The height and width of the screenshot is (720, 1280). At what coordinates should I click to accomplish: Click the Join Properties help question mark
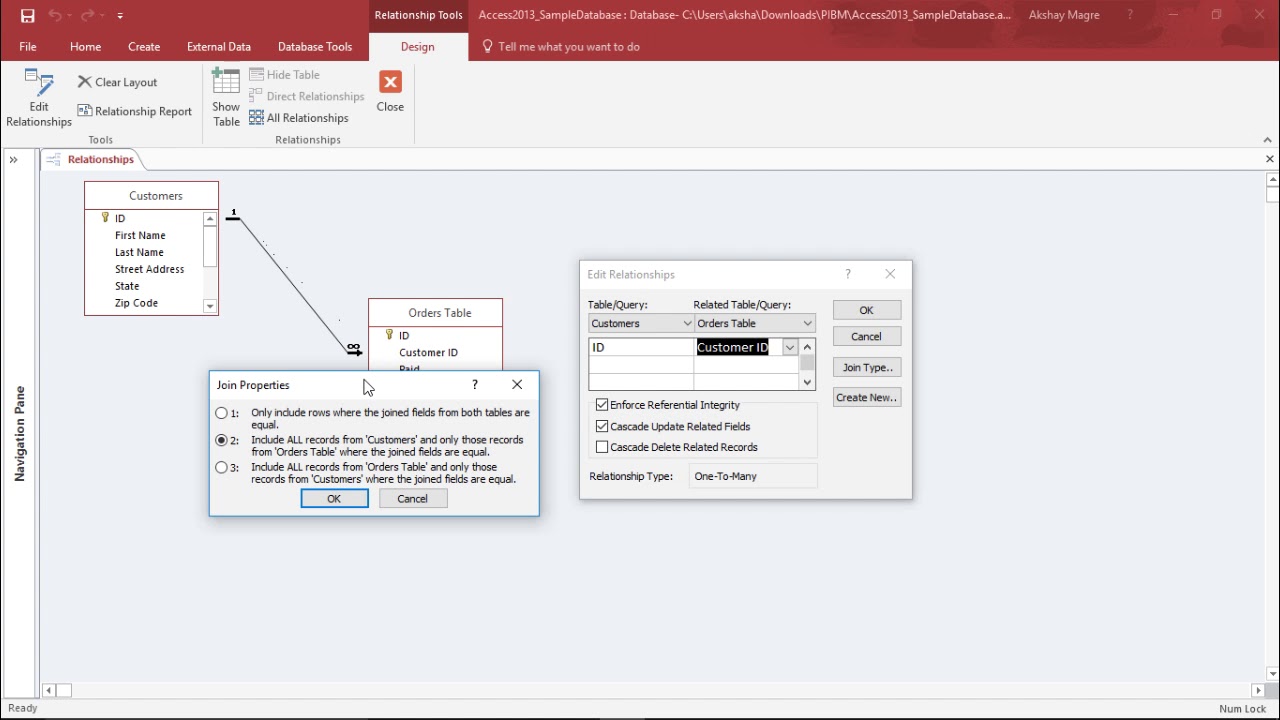coord(475,385)
